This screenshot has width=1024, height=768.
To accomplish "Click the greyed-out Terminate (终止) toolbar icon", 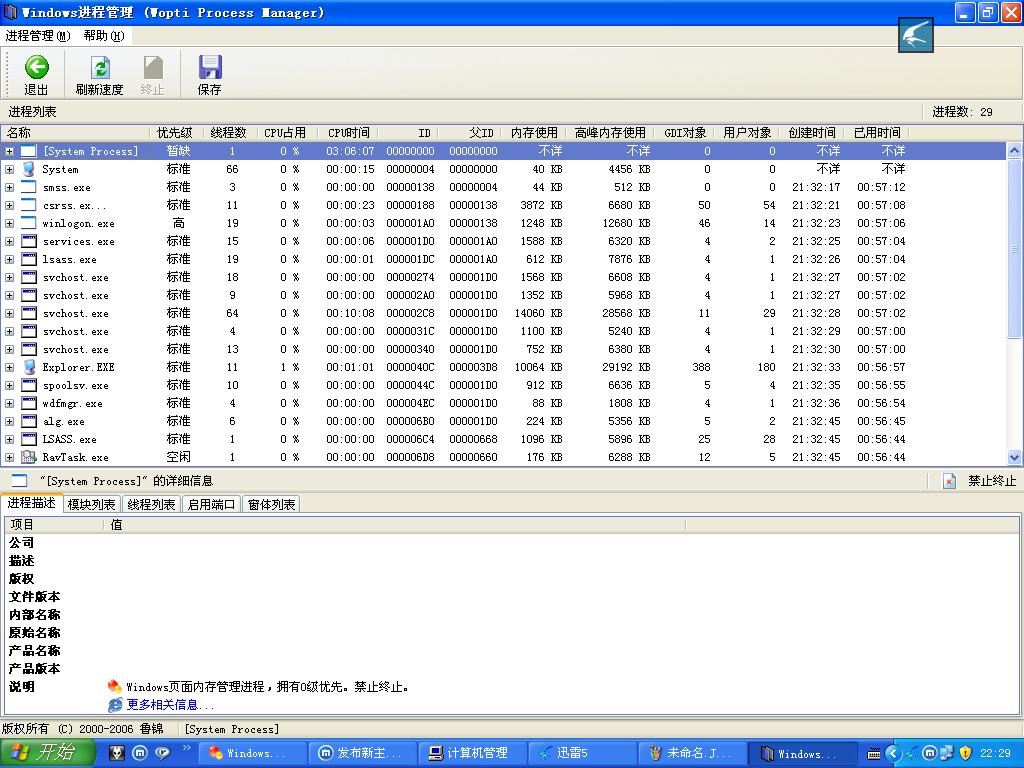I will coord(153,67).
